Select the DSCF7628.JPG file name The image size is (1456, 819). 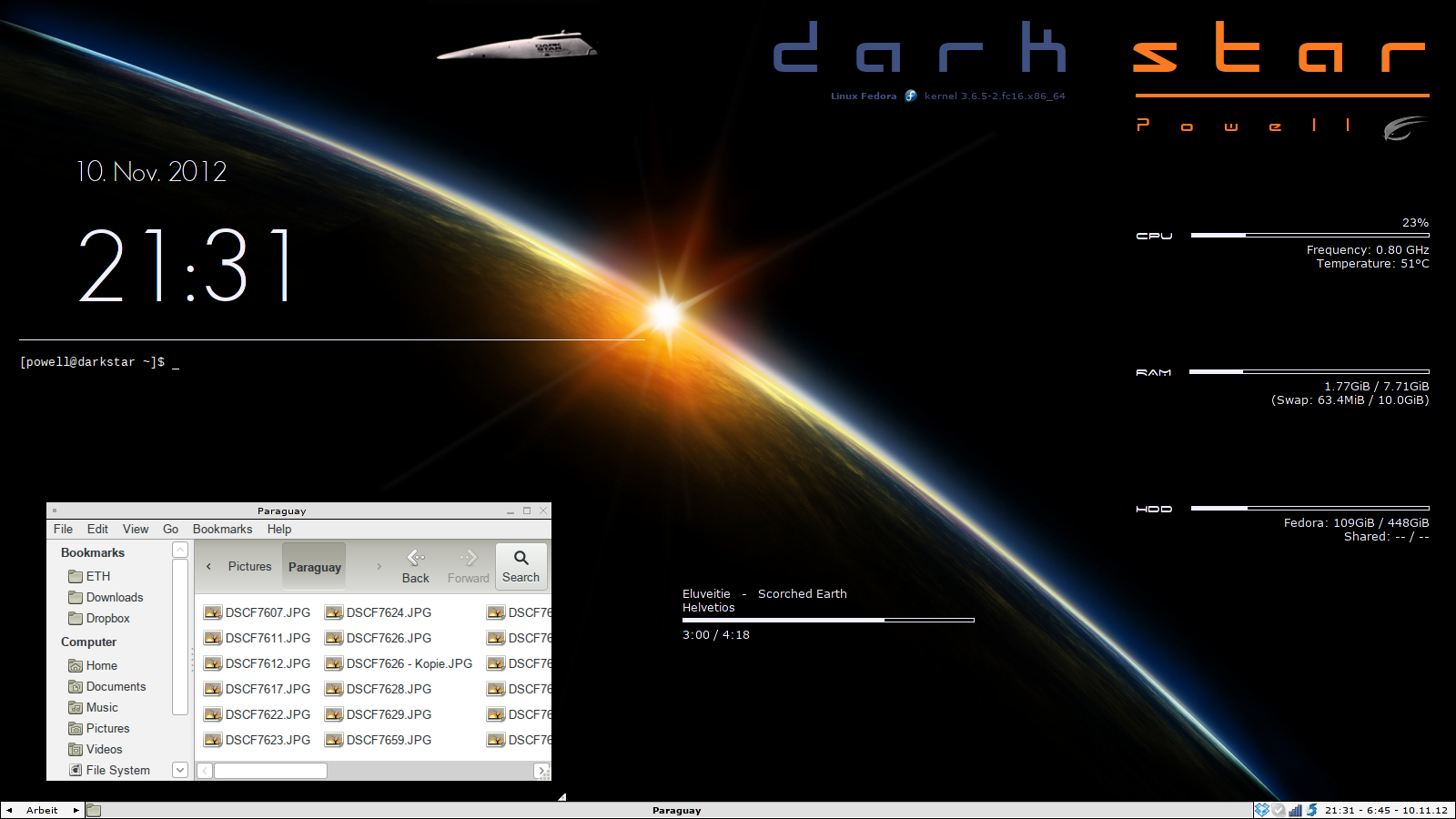point(389,689)
